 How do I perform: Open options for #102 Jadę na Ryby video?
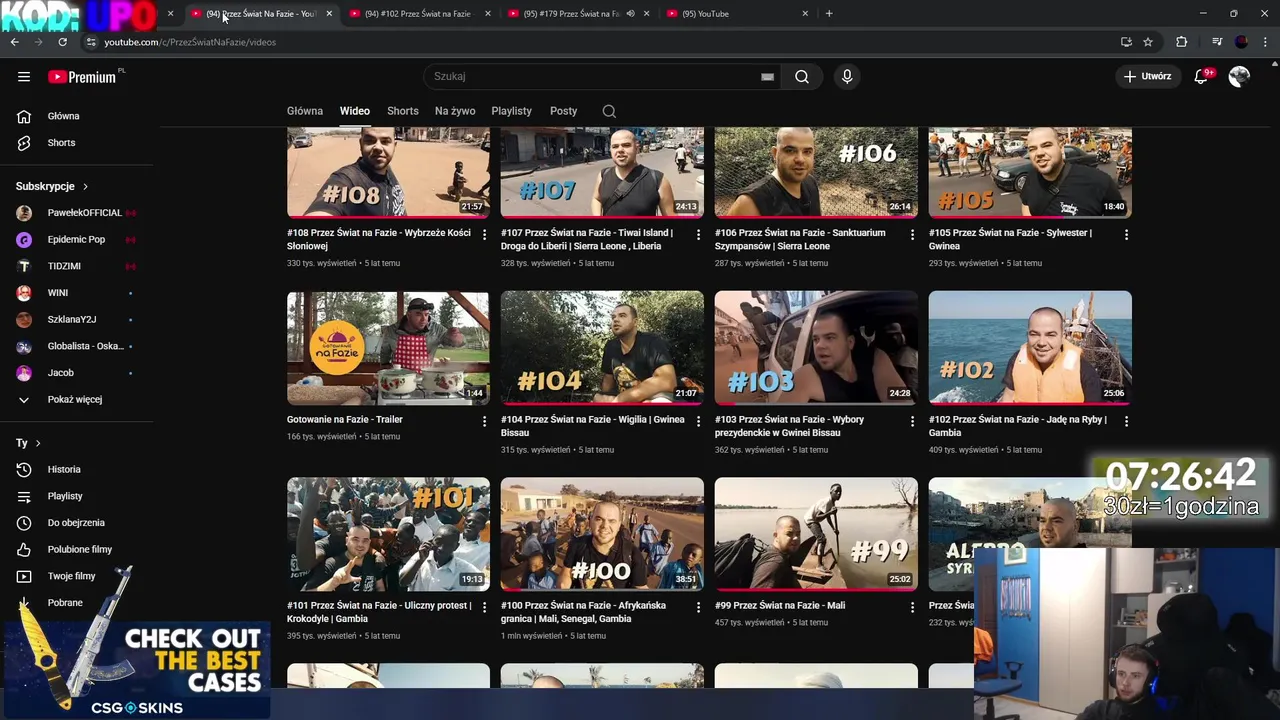pyautogui.click(x=1126, y=421)
